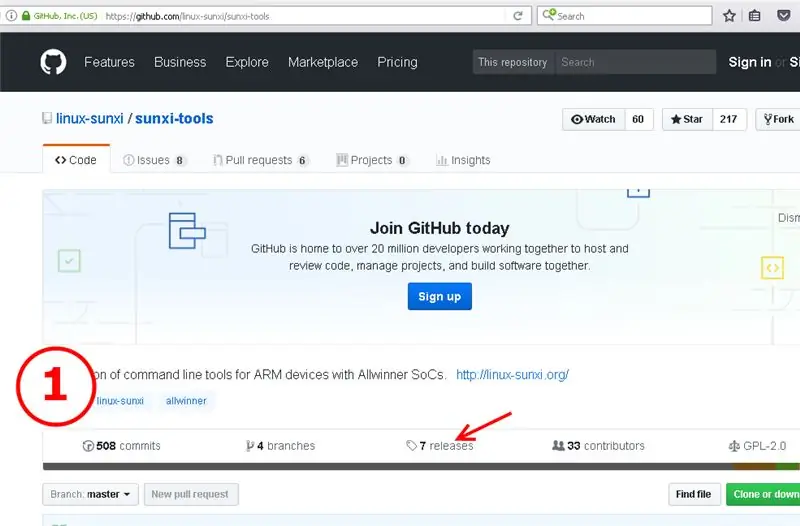Open the Features menu item
800x526 pixels.
coord(109,62)
